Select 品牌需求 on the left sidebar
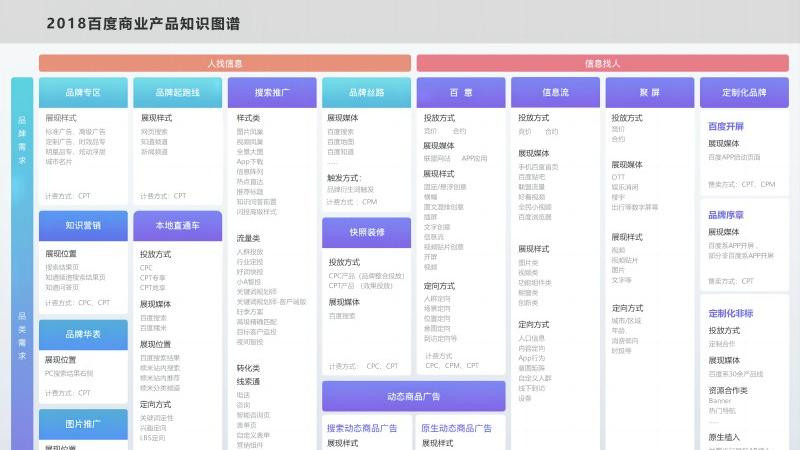This screenshot has height=450, width=800. point(22,140)
